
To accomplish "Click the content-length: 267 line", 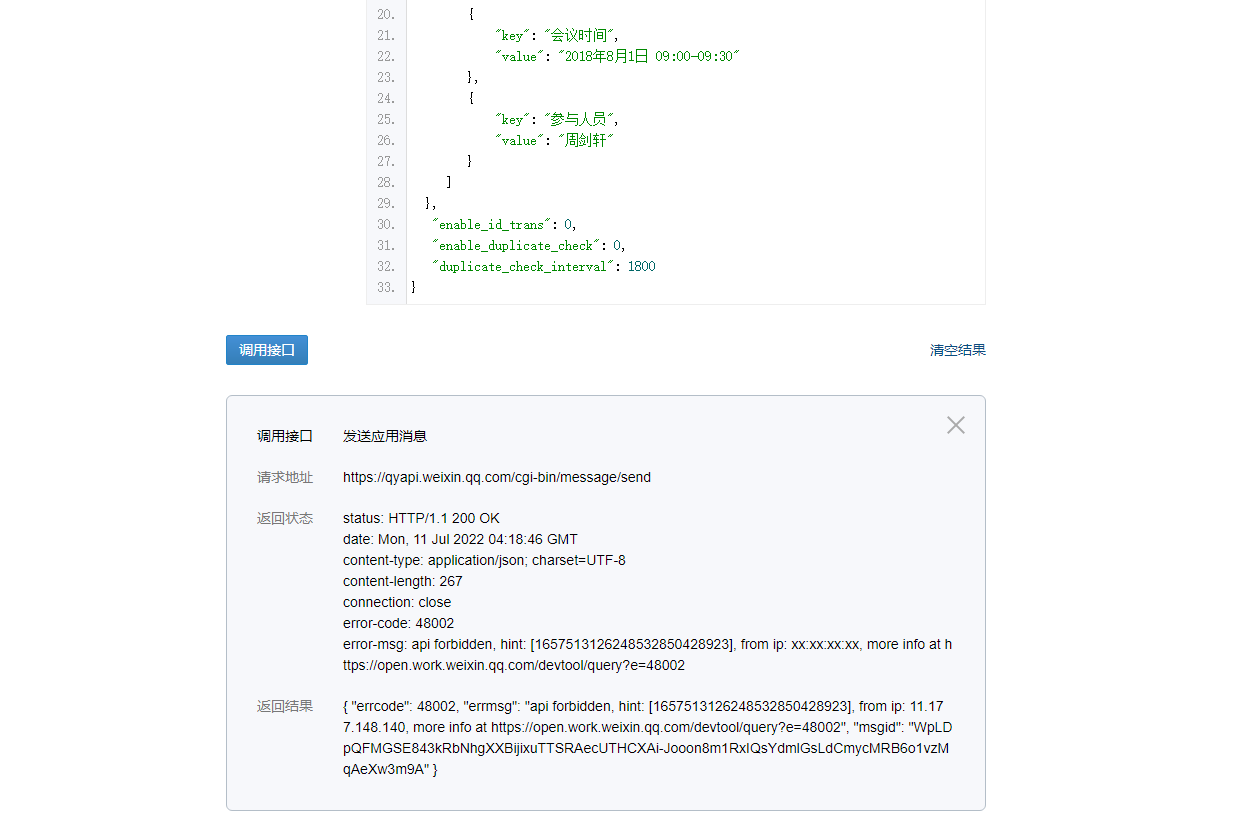I will (x=403, y=581).
